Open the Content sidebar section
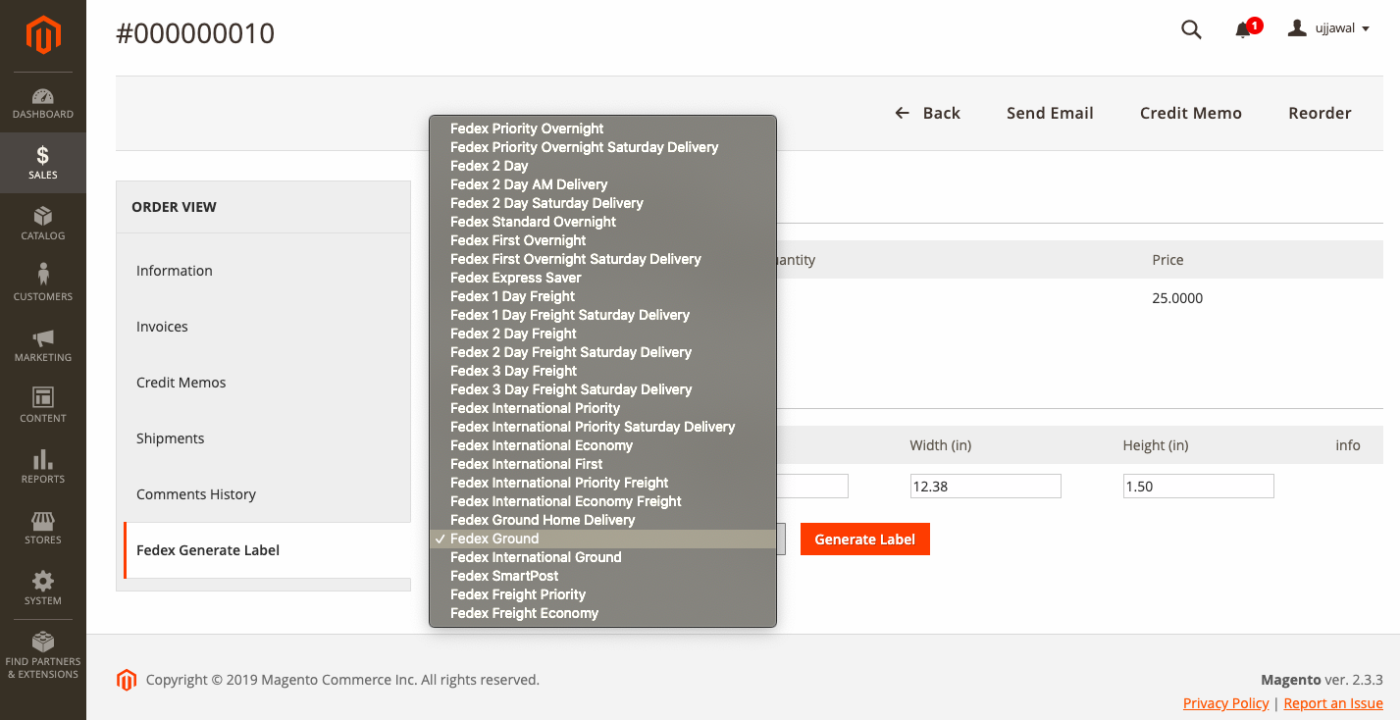Image resolution: width=1400 pixels, height=720 pixels. [43, 407]
